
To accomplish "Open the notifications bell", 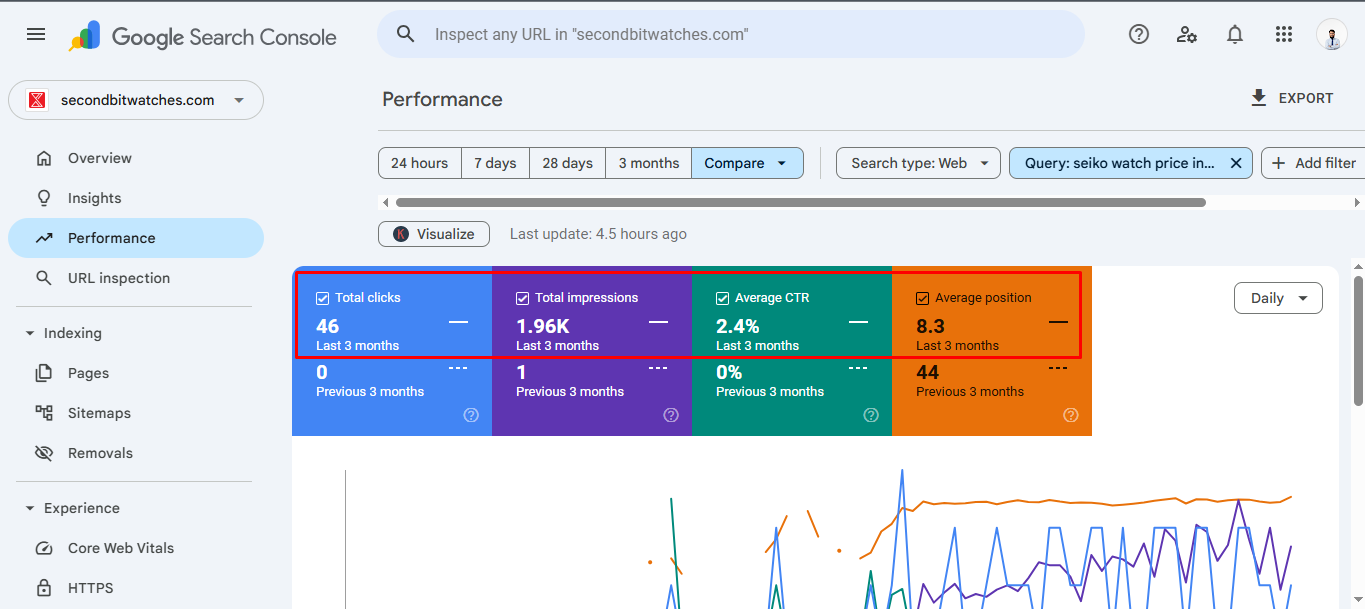I will tap(1235, 34).
